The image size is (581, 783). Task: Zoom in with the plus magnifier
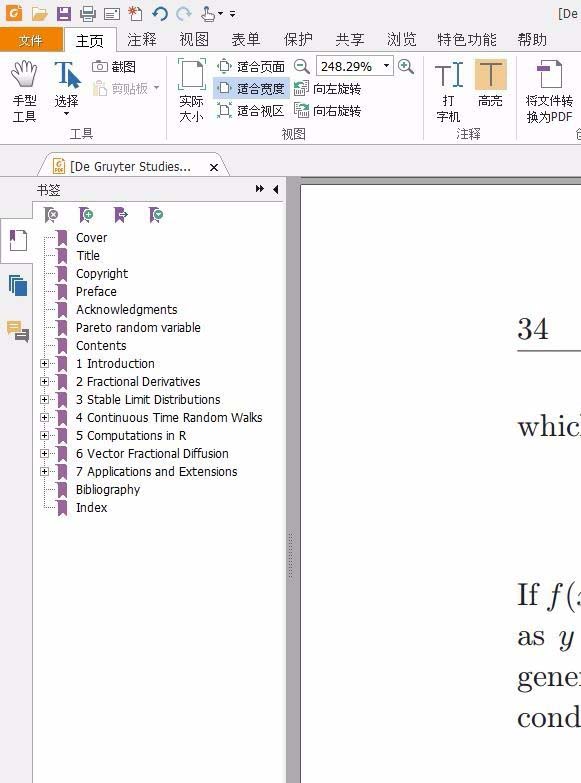coord(406,66)
